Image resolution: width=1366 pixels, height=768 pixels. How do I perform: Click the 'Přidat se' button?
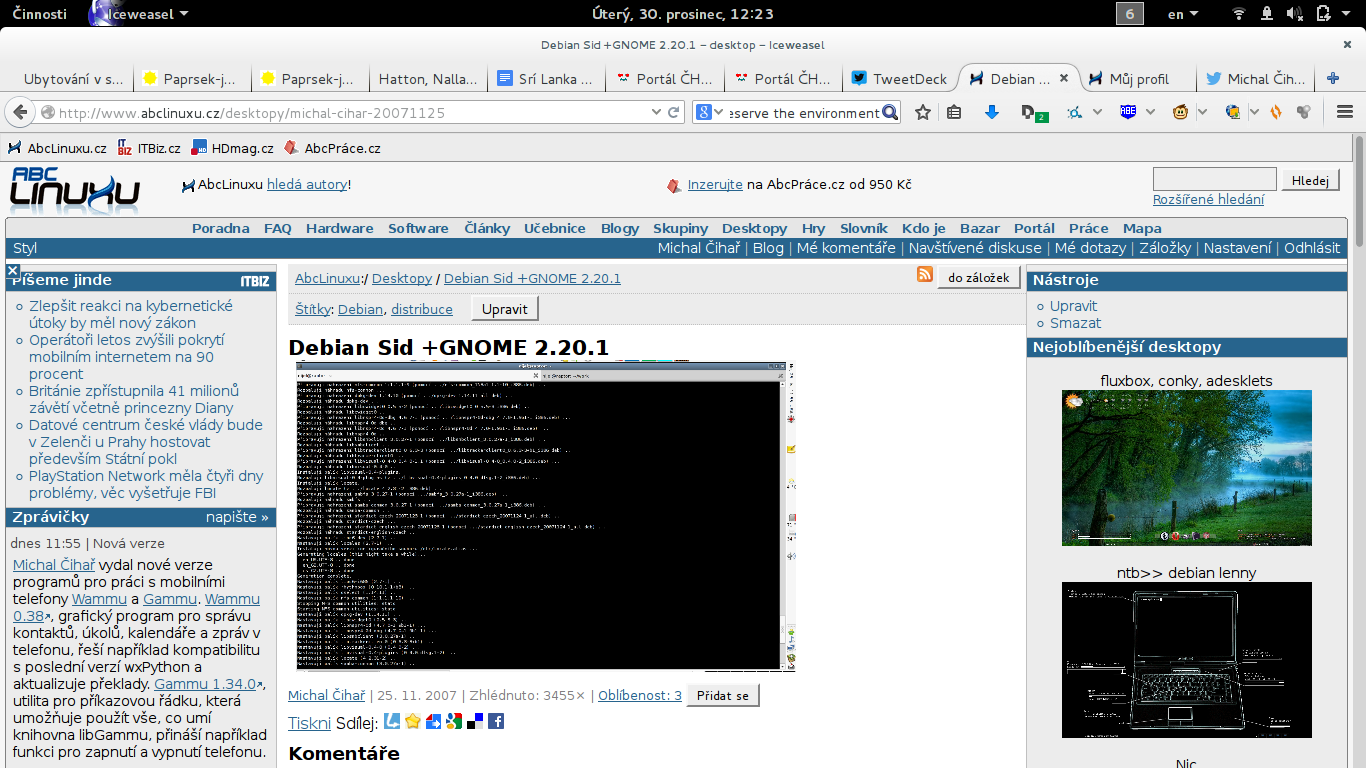[723, 695]
